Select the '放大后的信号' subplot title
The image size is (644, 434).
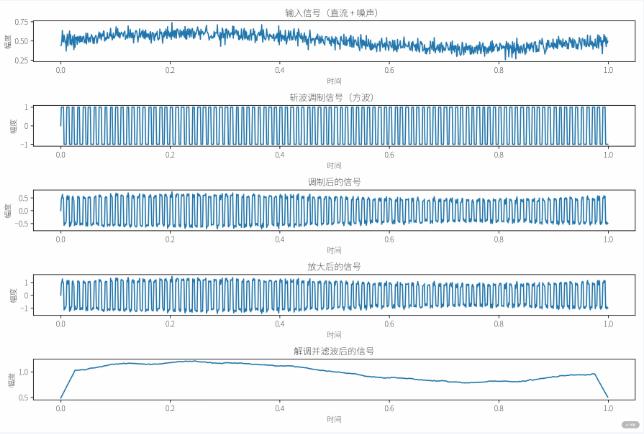pyautogui.click(x=334, y=267)
